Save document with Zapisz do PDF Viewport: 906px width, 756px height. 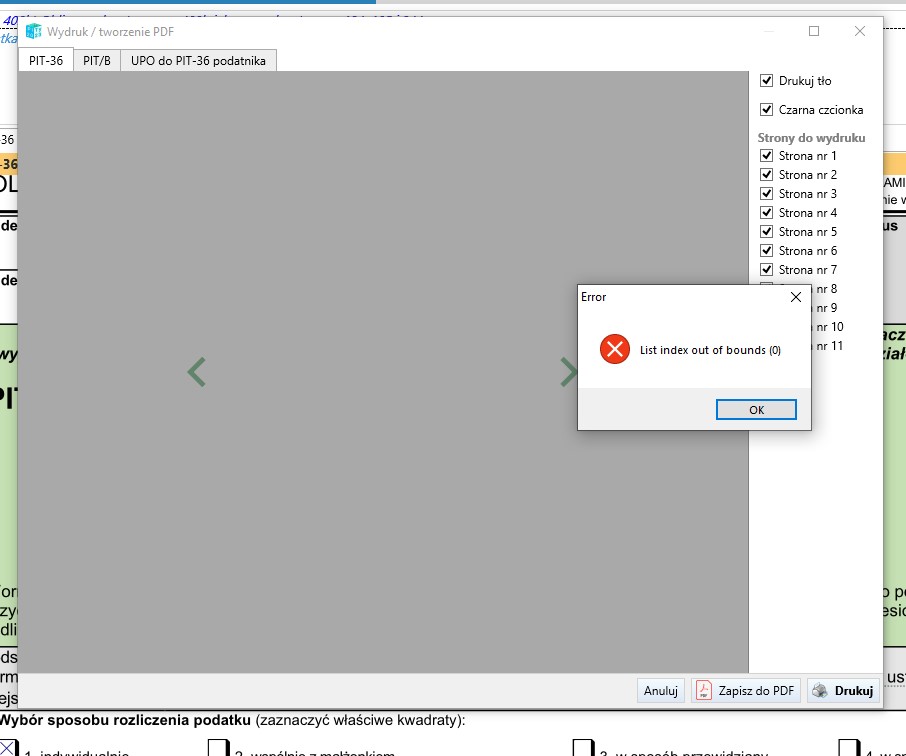(x=746, y=690)
